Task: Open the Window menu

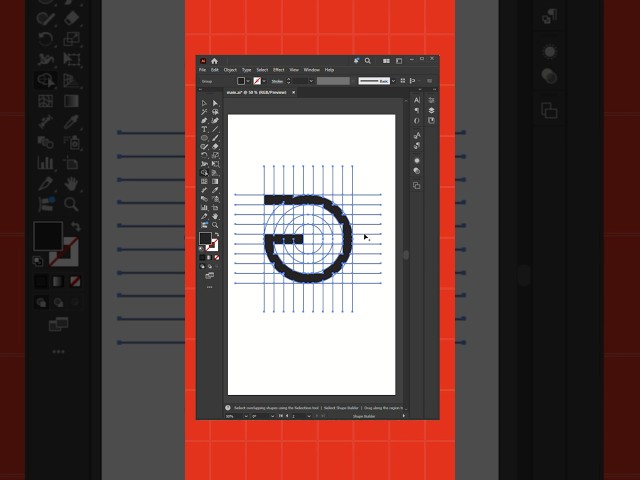Action: [x=312, y=70]
